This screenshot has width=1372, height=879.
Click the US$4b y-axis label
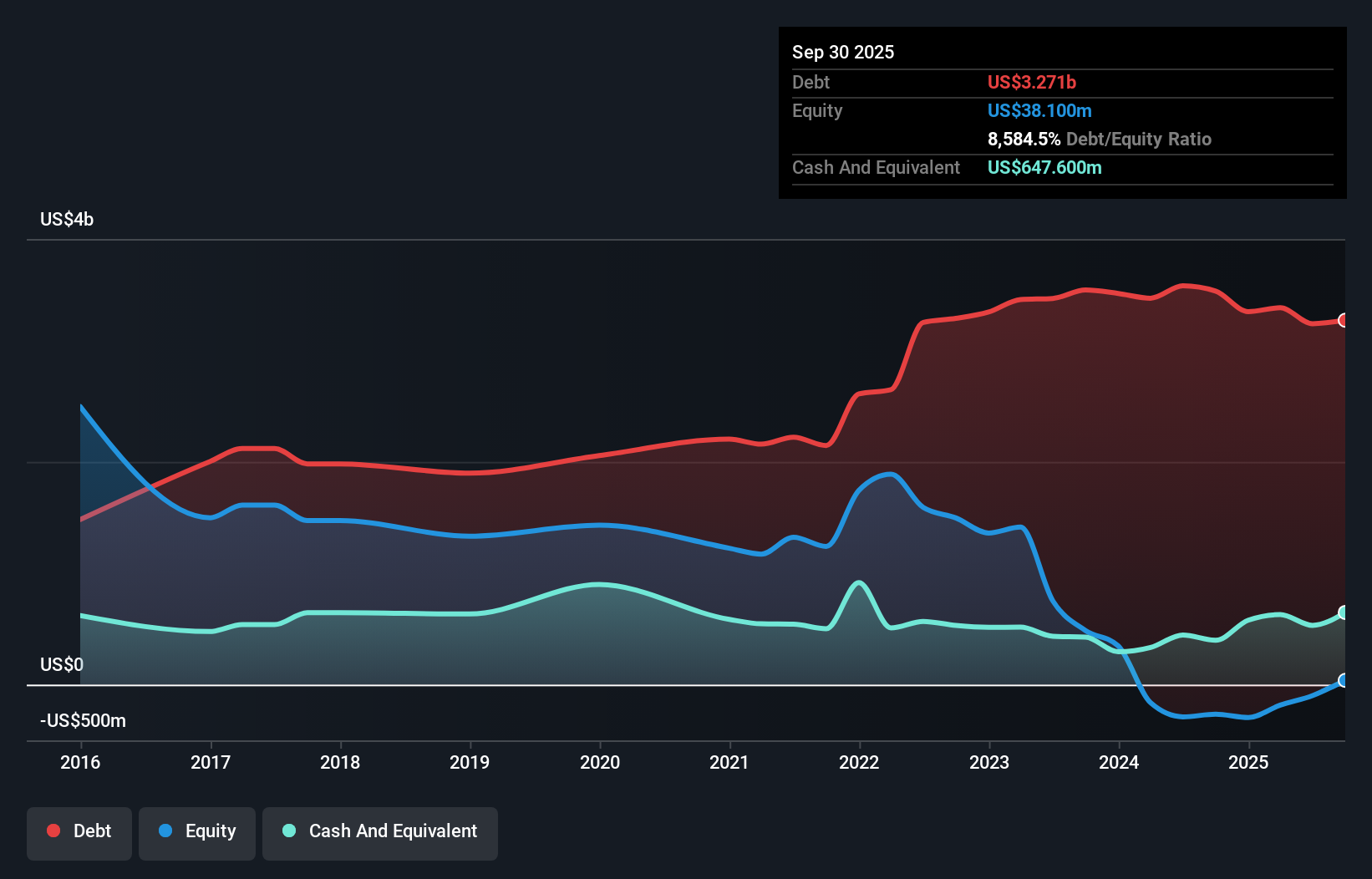[x=67, y=220]
